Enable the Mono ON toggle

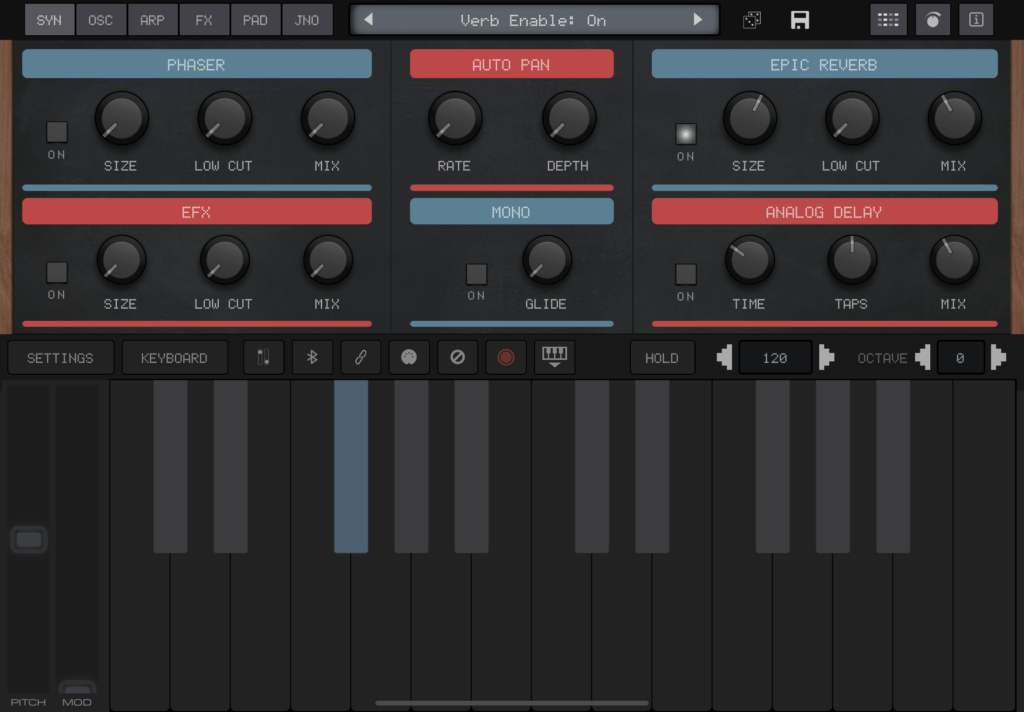click(x=476, y=274)
